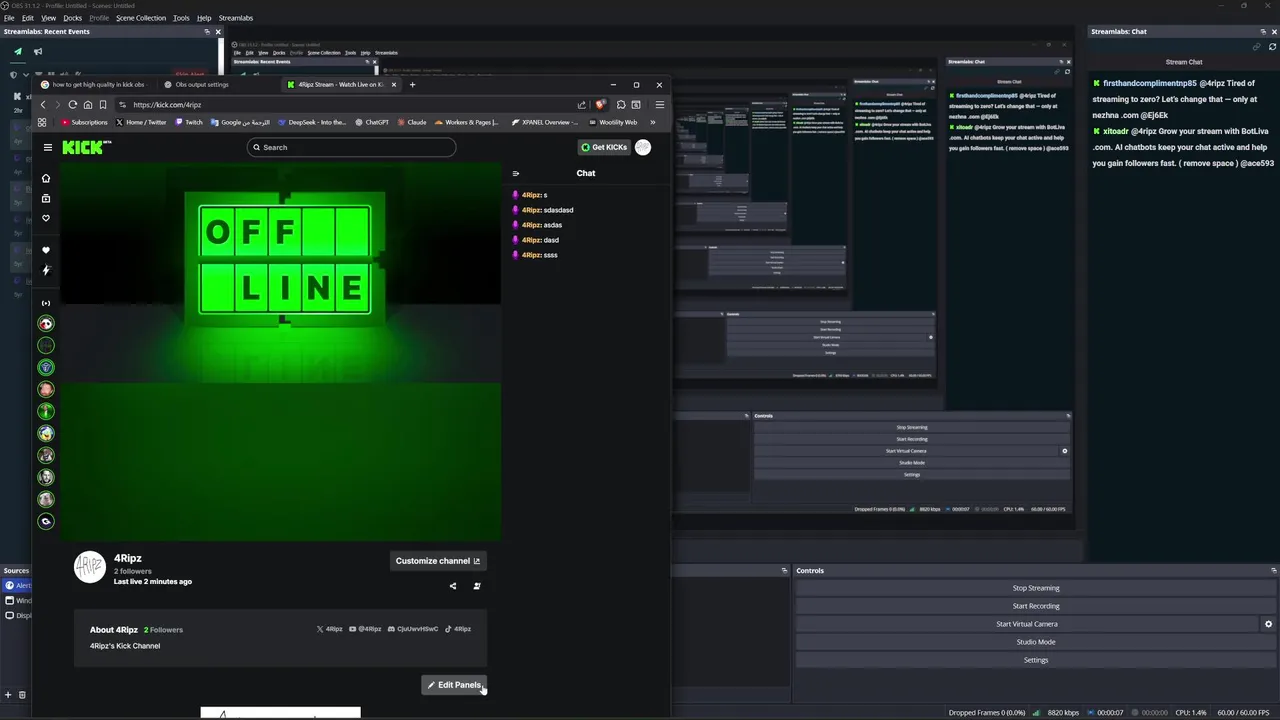Screen dimensions: 1280x720
Task: Open the Streamlabs menu
Action: pyautogui.click(x=236, y=18)
